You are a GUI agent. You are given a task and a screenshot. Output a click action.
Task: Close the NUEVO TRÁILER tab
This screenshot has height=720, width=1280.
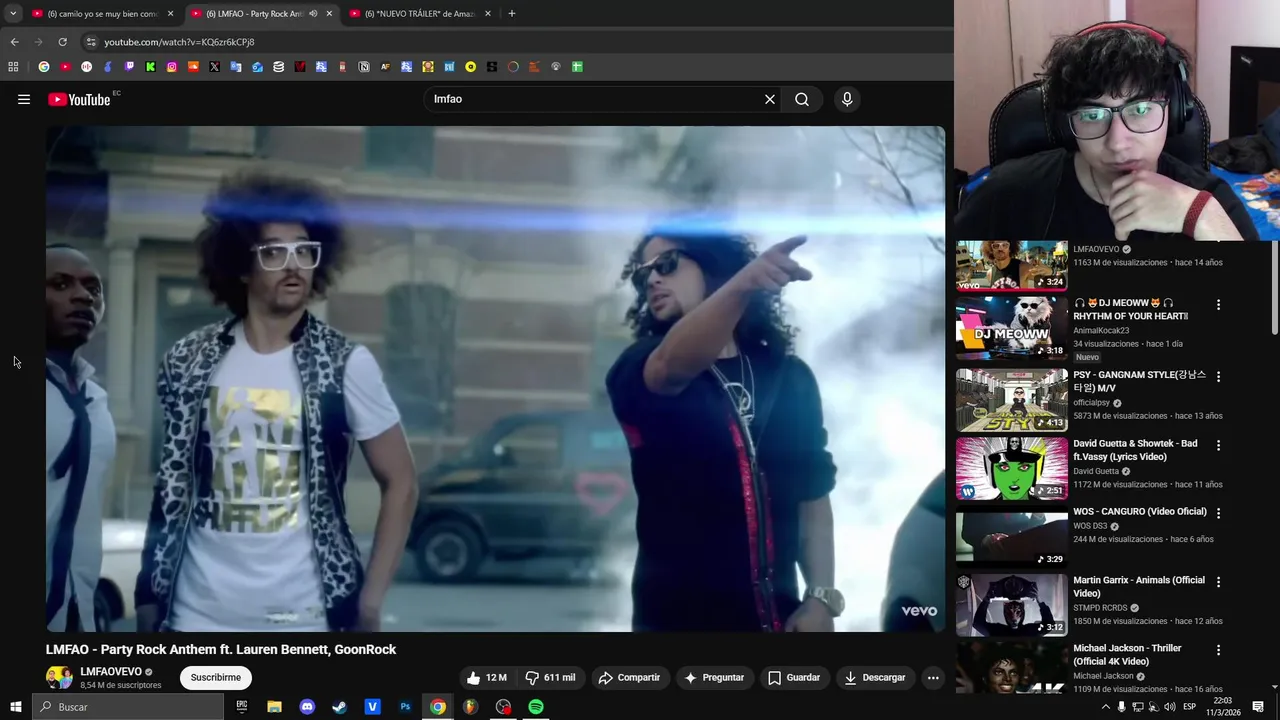(488, 13)
